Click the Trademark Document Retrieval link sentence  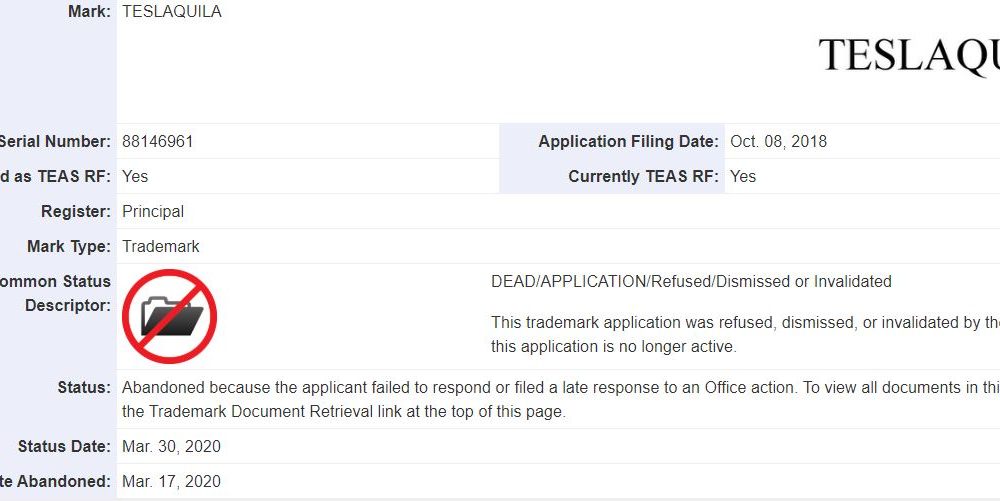click(x=344, y=412)
